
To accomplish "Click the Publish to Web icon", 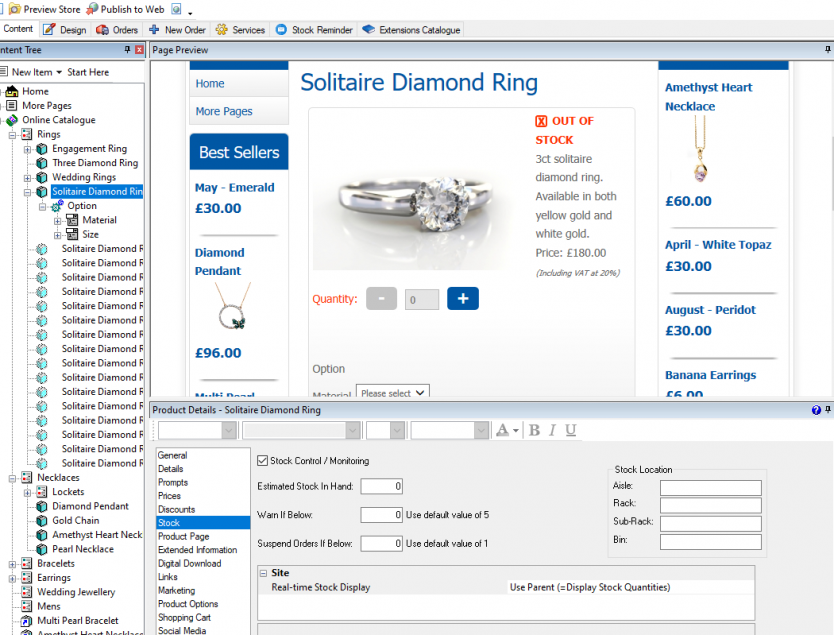I will click(92, 9).
